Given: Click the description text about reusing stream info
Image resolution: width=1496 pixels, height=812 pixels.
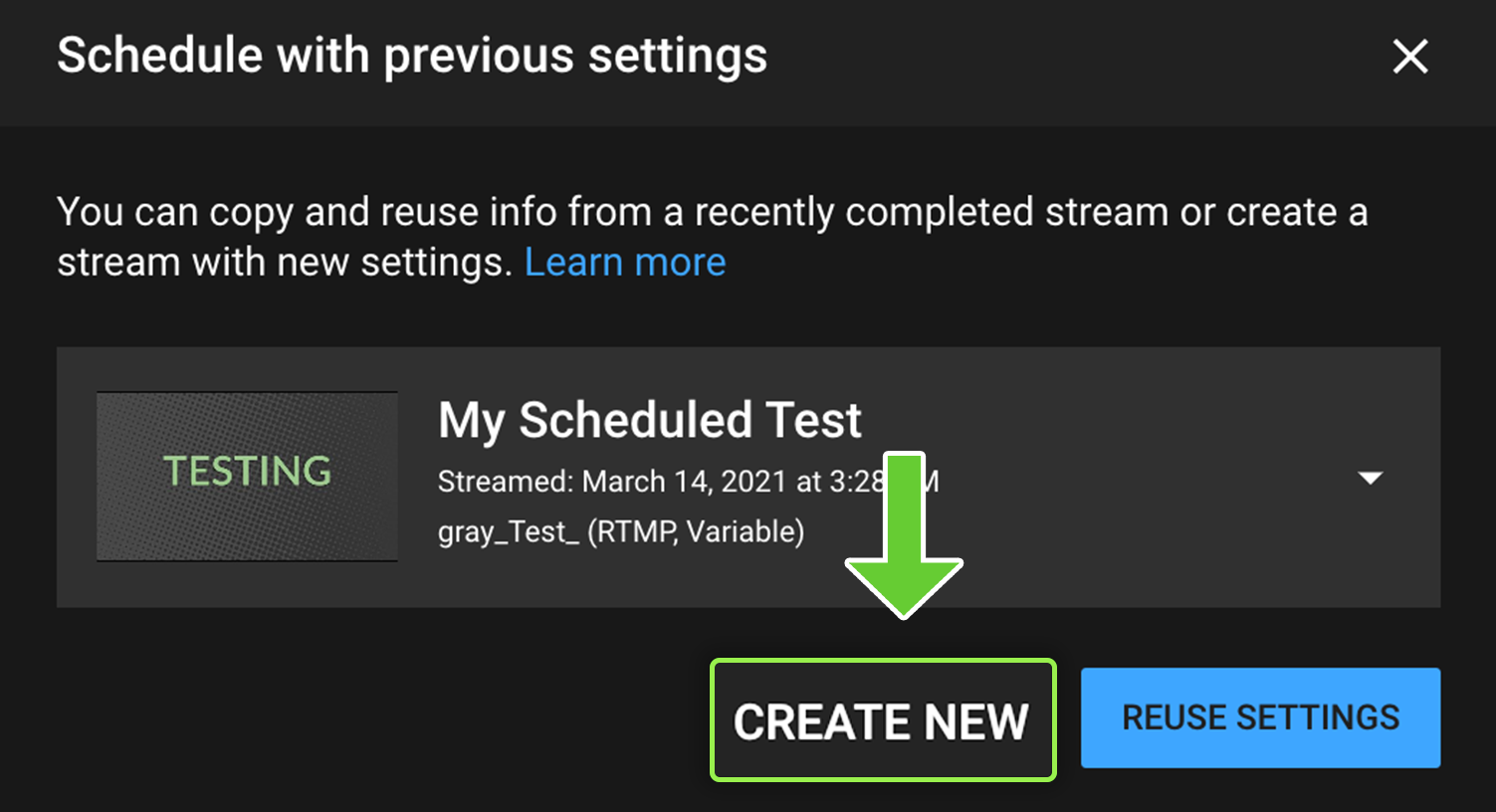Looking at the screenshot, I should [712, 214].
